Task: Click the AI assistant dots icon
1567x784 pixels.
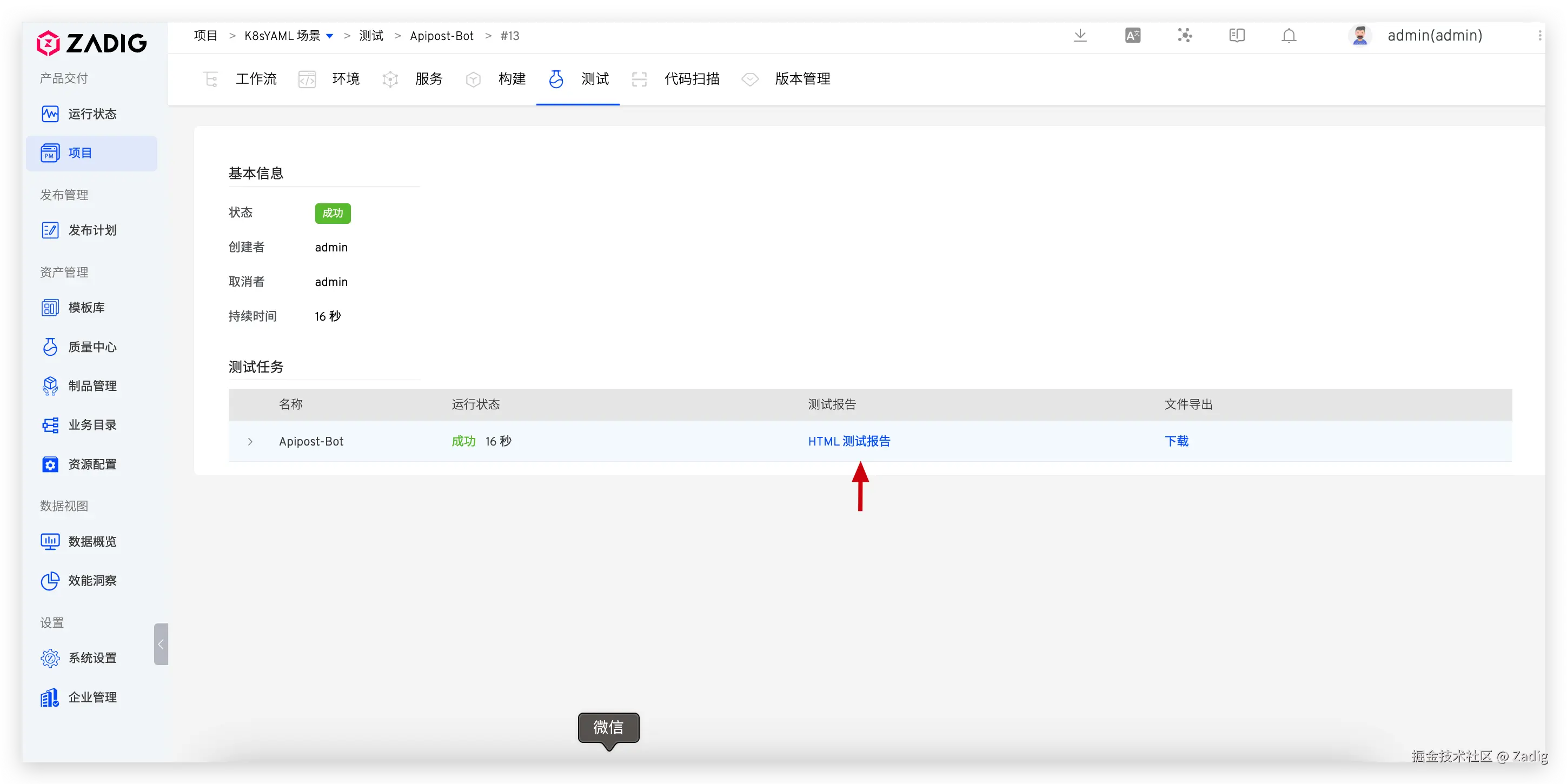Action: click(x=1184, y=35)
